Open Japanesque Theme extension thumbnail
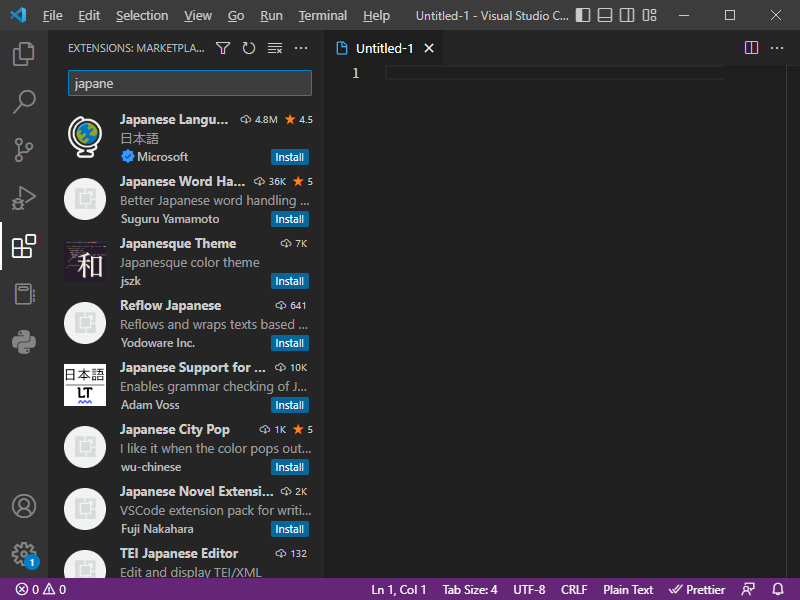This screenshot has height=600, width=800. coord(85,261)
